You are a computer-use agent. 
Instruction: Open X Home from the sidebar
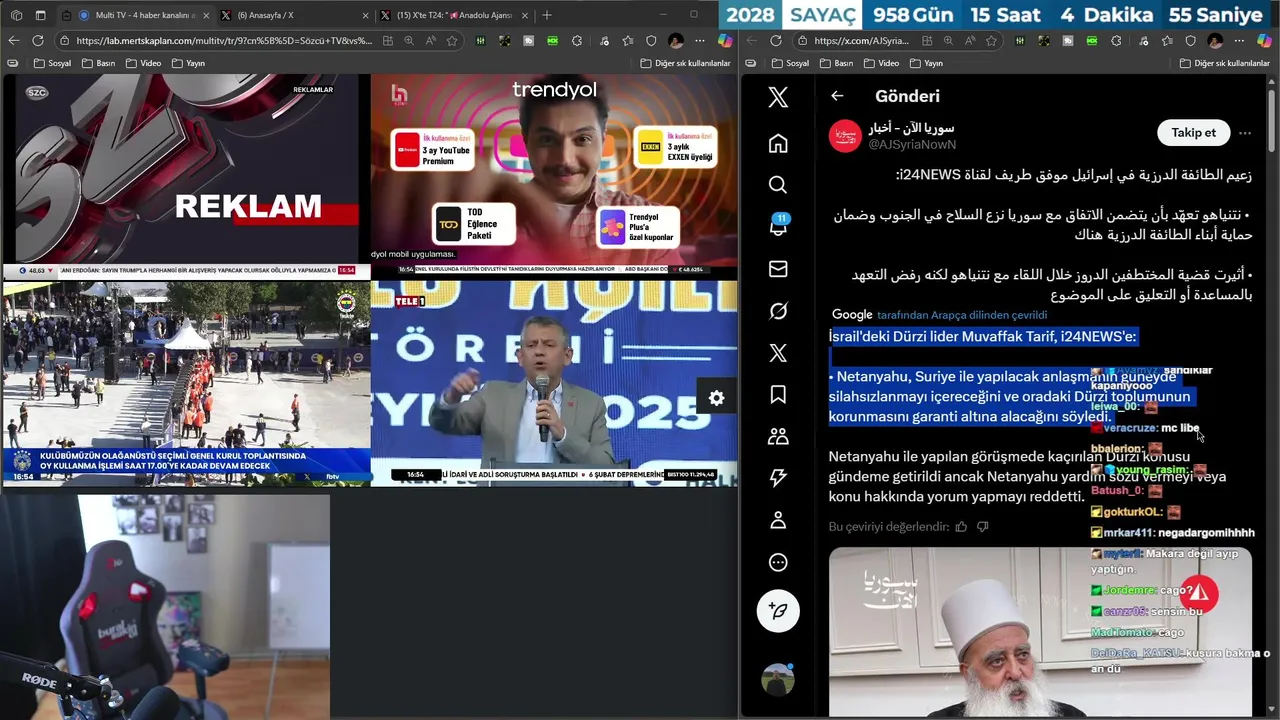(778, 143)
